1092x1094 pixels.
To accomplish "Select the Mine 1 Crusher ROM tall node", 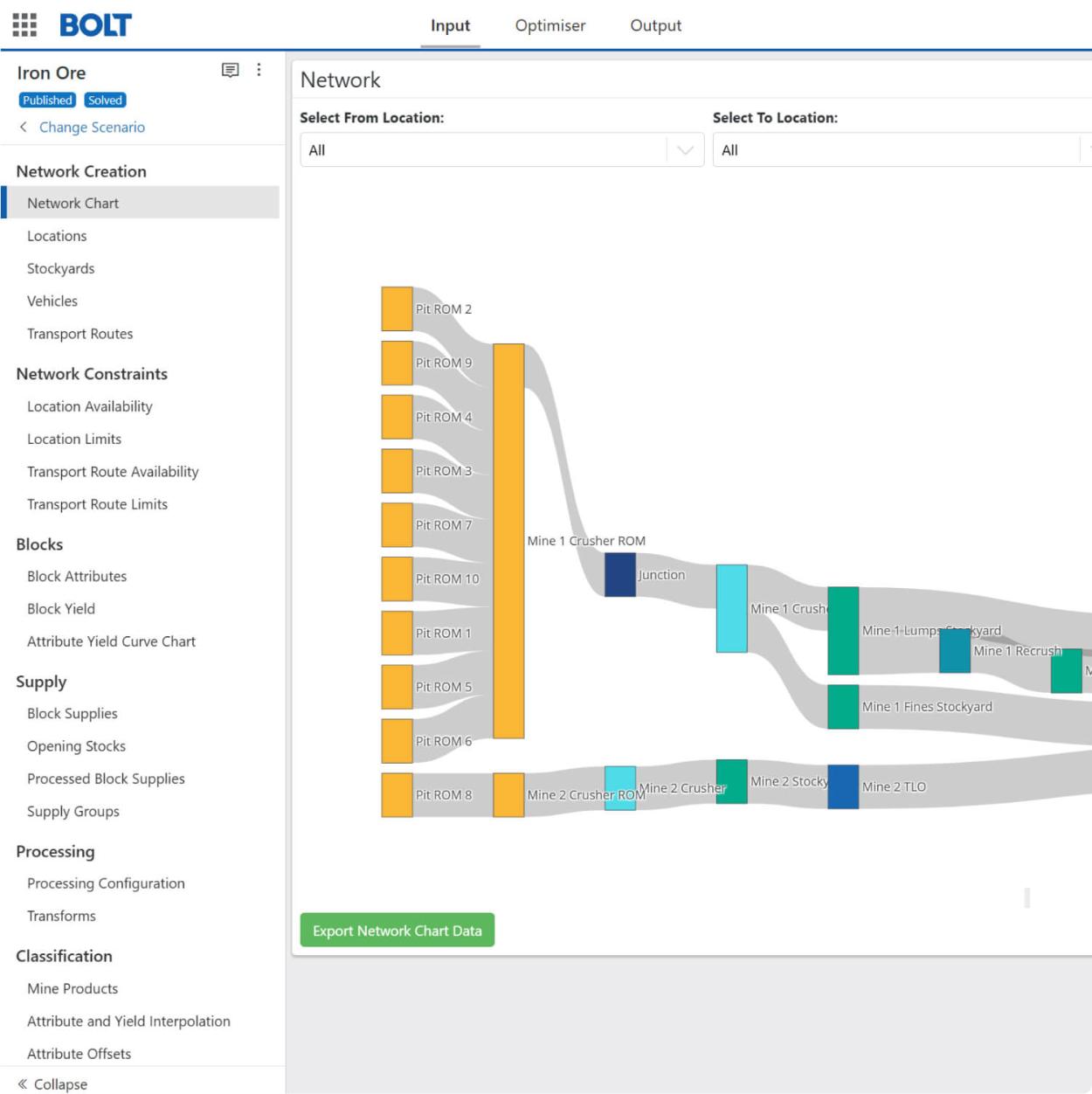I will (508, 541).
